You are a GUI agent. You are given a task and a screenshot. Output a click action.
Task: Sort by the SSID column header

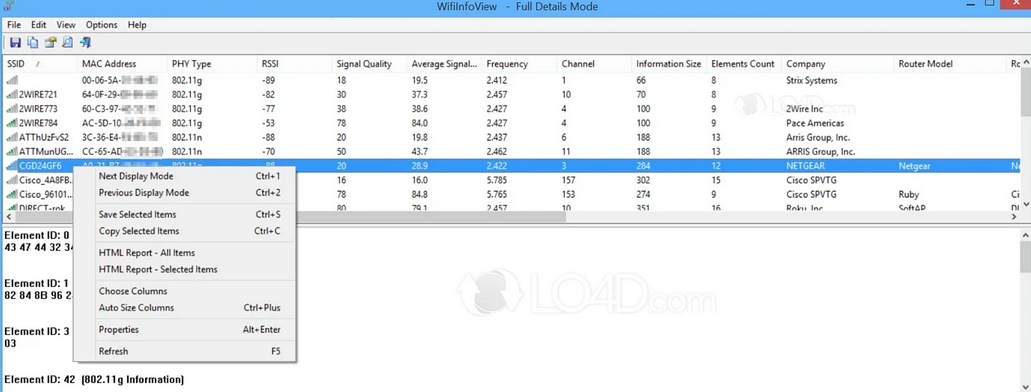[x=39, y=64]
